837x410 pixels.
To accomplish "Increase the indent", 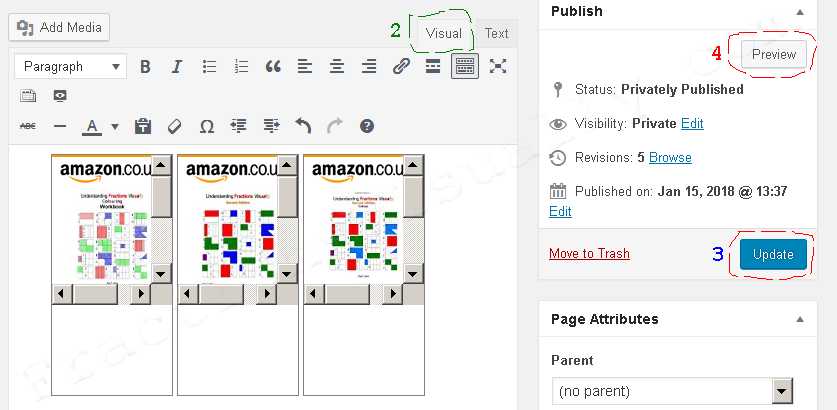I will pyautogui.click(x=271, y=127).
